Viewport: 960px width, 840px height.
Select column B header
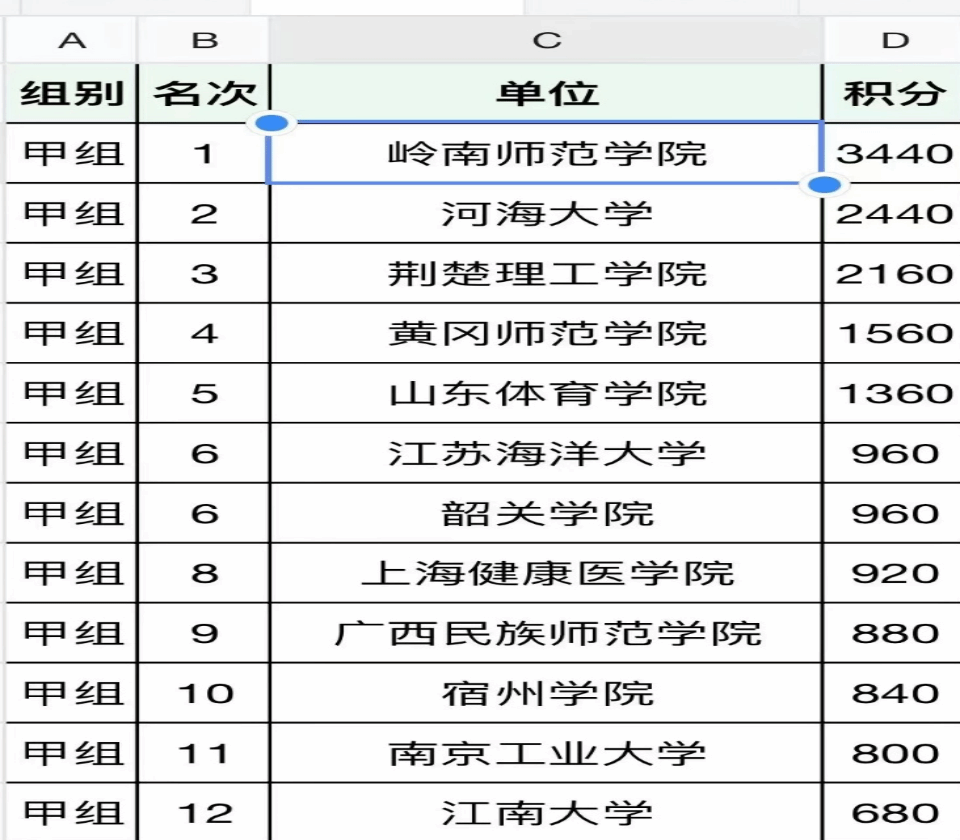[204, 41]
